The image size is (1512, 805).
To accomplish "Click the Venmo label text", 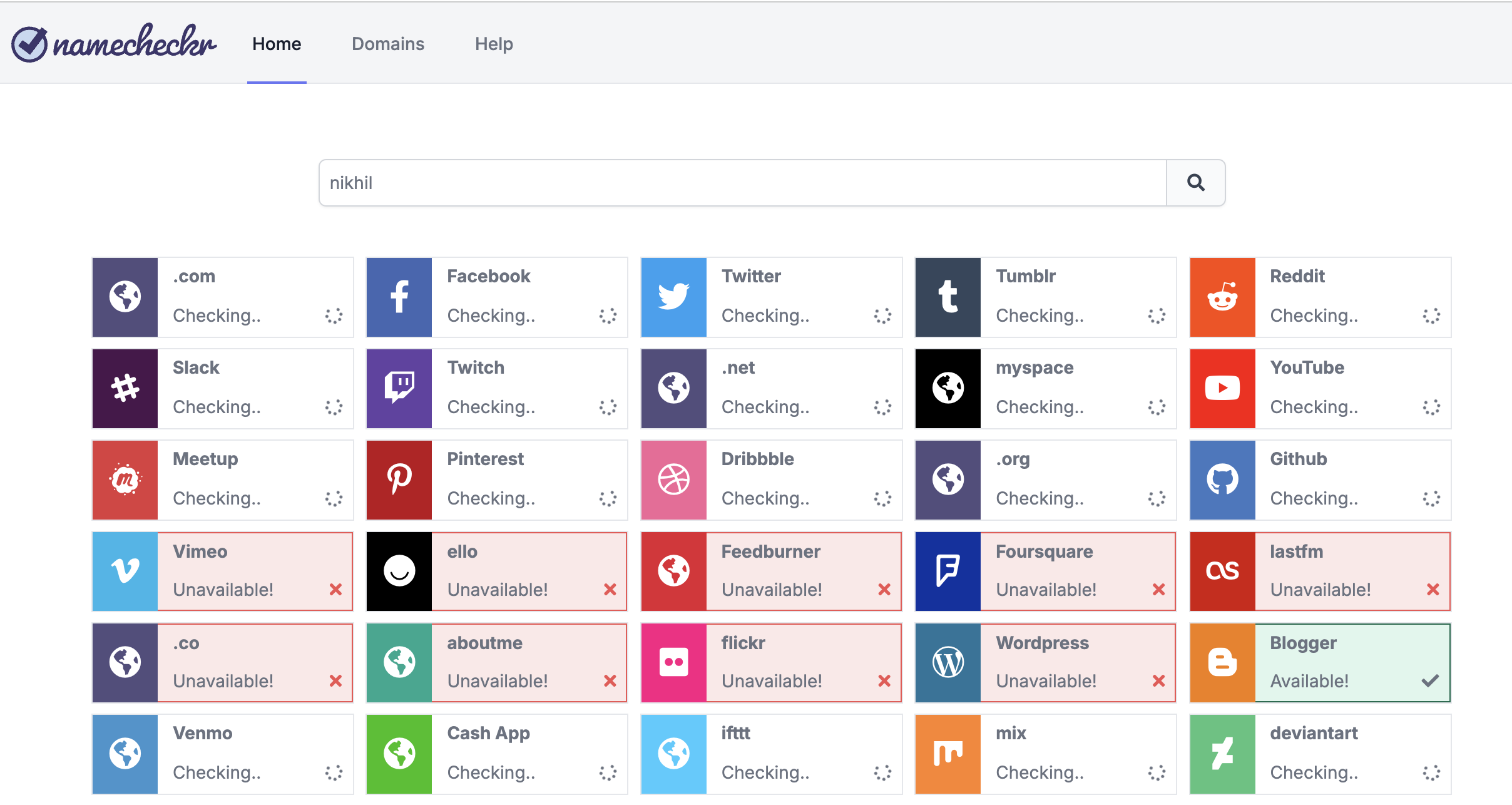I will click(203, 733).
